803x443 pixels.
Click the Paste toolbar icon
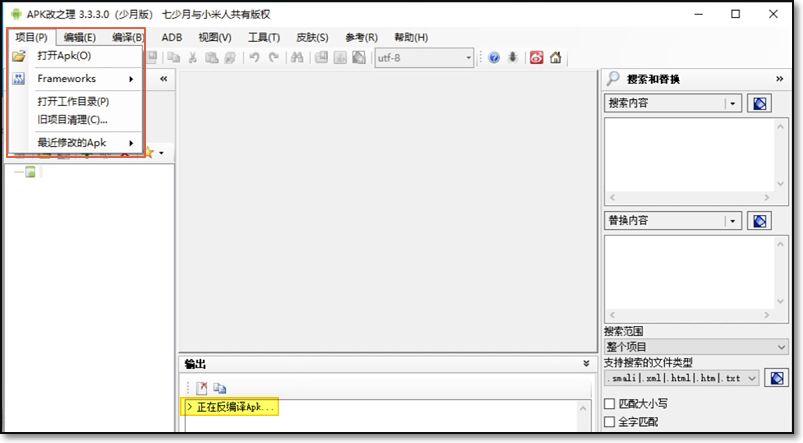point(212,57)
